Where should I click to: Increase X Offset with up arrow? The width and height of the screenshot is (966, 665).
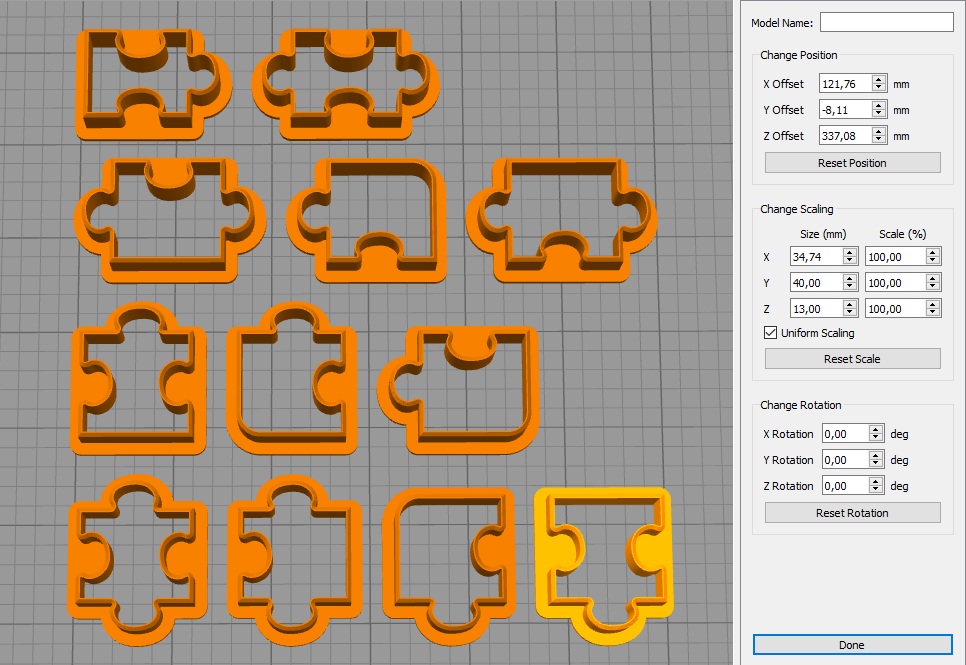click(x=879, y=79)
